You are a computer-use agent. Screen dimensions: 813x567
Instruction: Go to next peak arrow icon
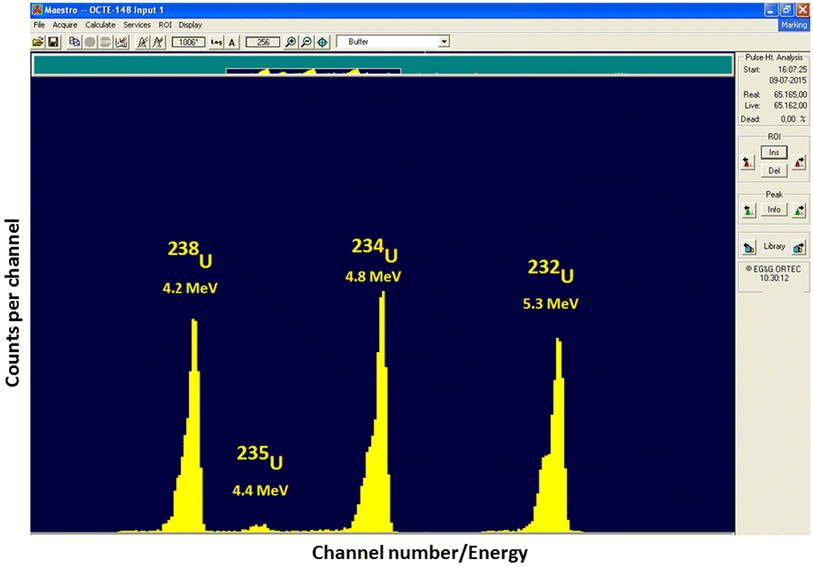(x=798, y=210)
